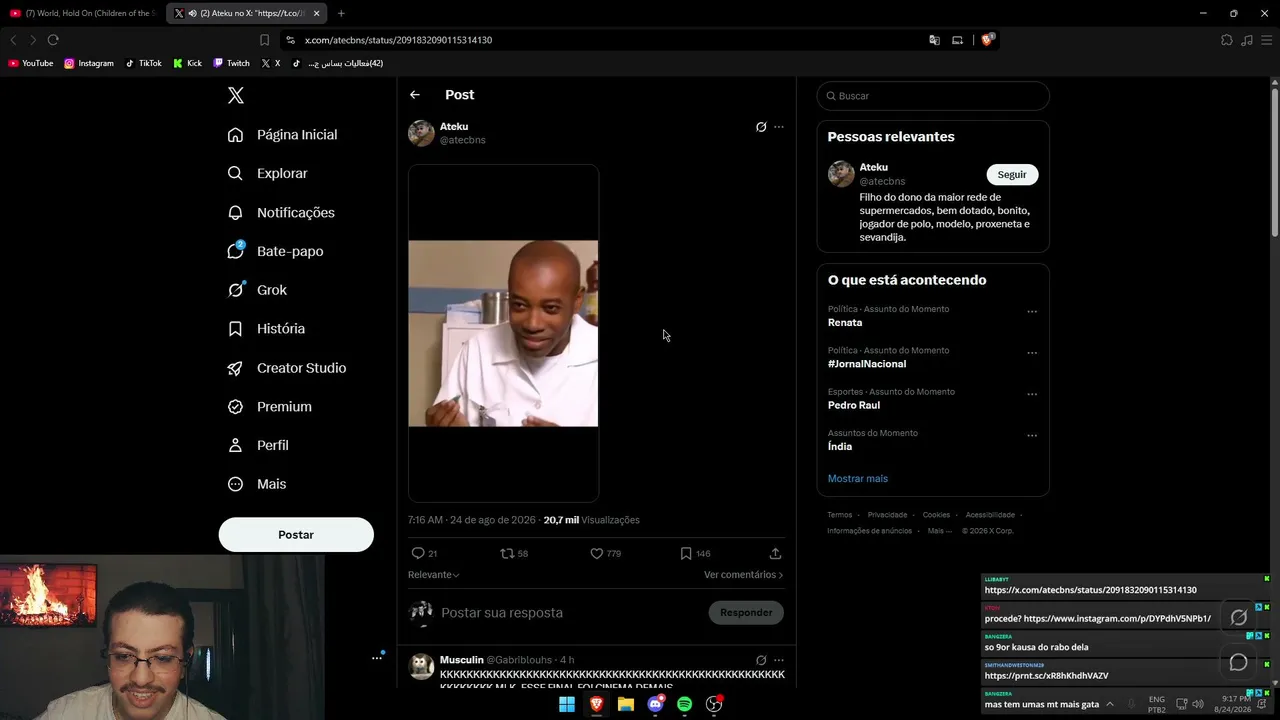
Task: Open Ver comentários
Action: pos(743,575)
